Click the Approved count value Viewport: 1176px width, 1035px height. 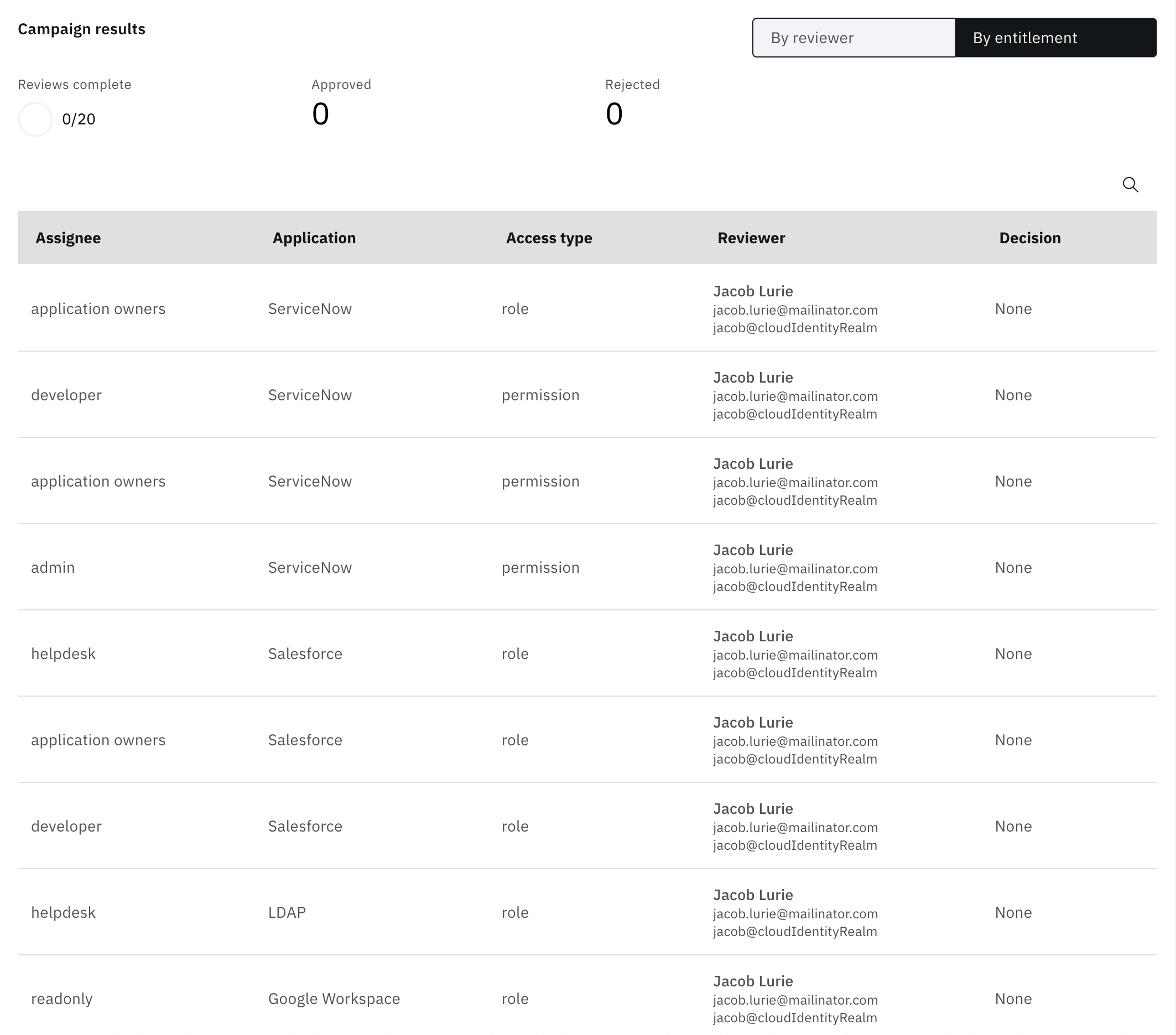[320, 114]
